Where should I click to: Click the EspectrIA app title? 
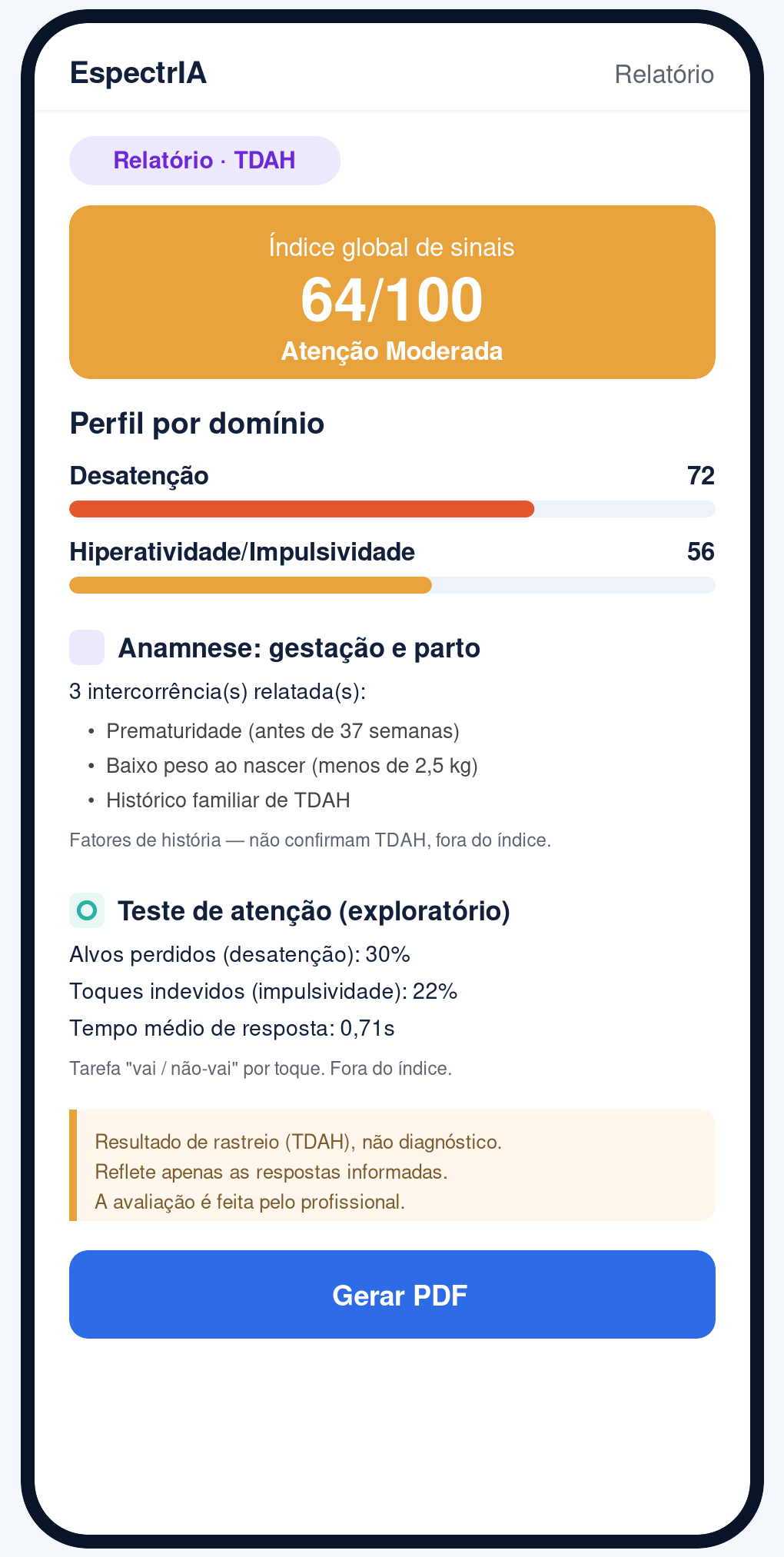pos(138,74)
